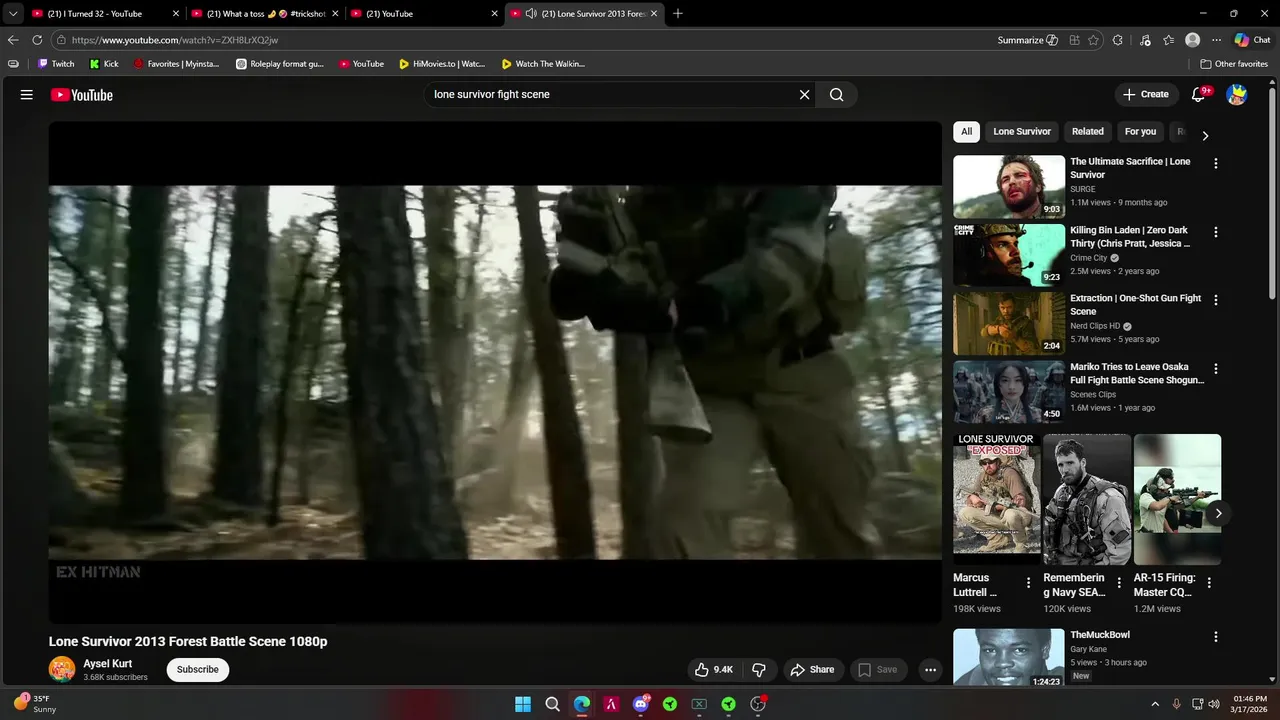The image size is (1280, 720).
Task: Open Aysel Kurt channel avatar
Action: (x=62, y=670)
